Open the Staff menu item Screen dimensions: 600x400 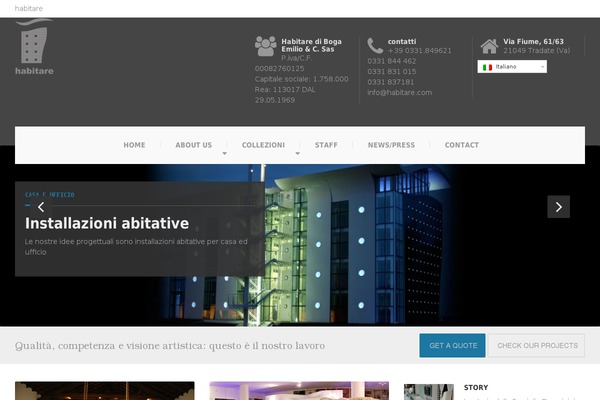point(326,145)
